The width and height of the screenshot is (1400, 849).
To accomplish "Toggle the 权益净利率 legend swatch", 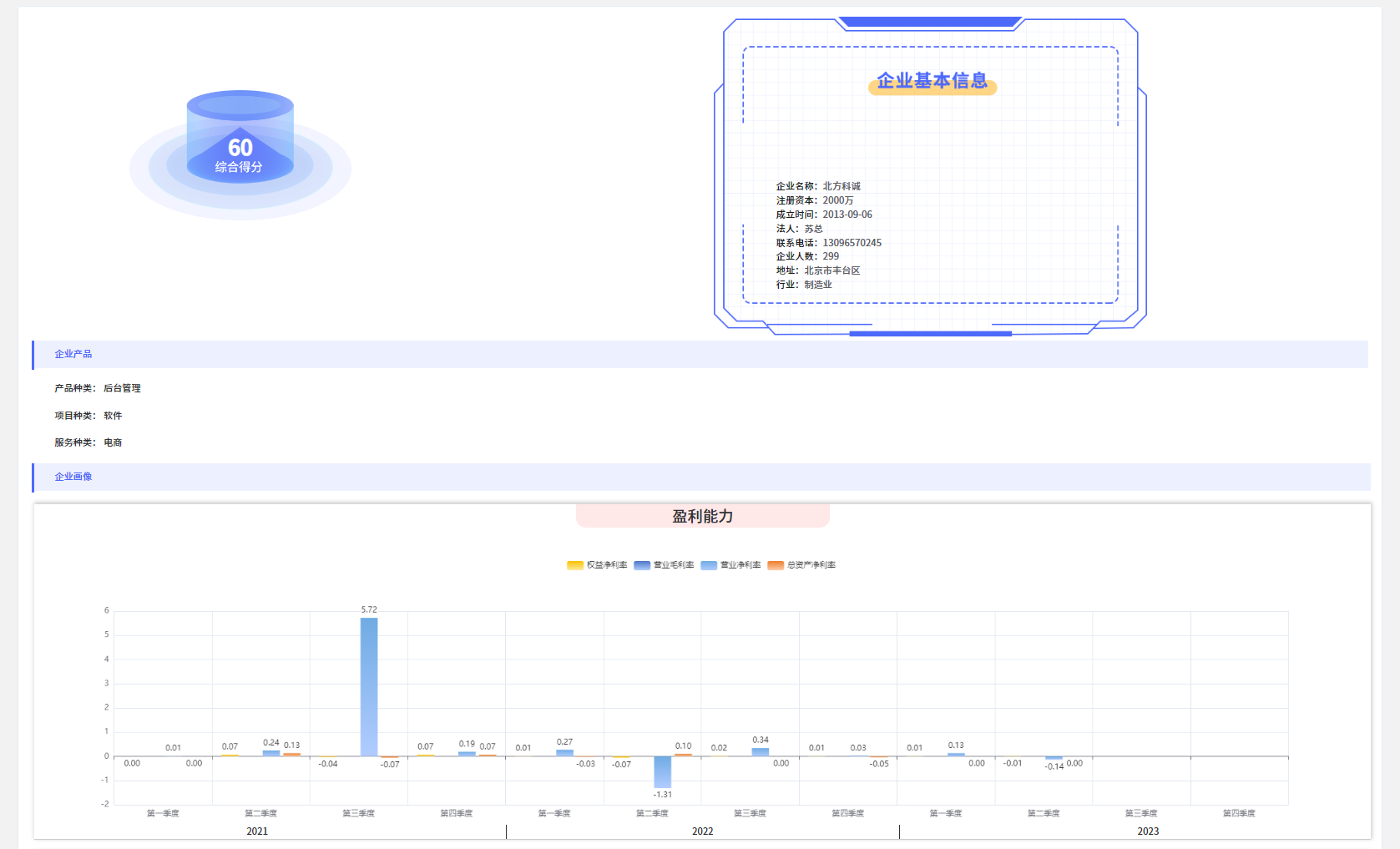I will coord(575,565).
